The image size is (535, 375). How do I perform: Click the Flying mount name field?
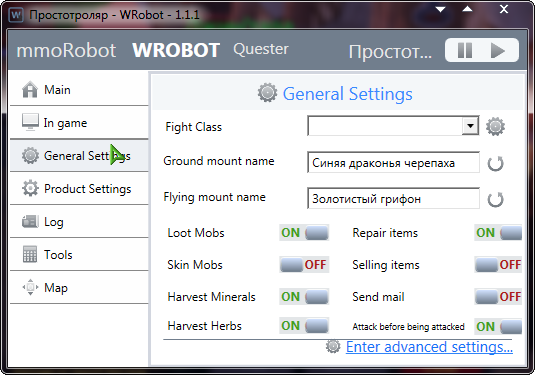click(x=393, y=198)
